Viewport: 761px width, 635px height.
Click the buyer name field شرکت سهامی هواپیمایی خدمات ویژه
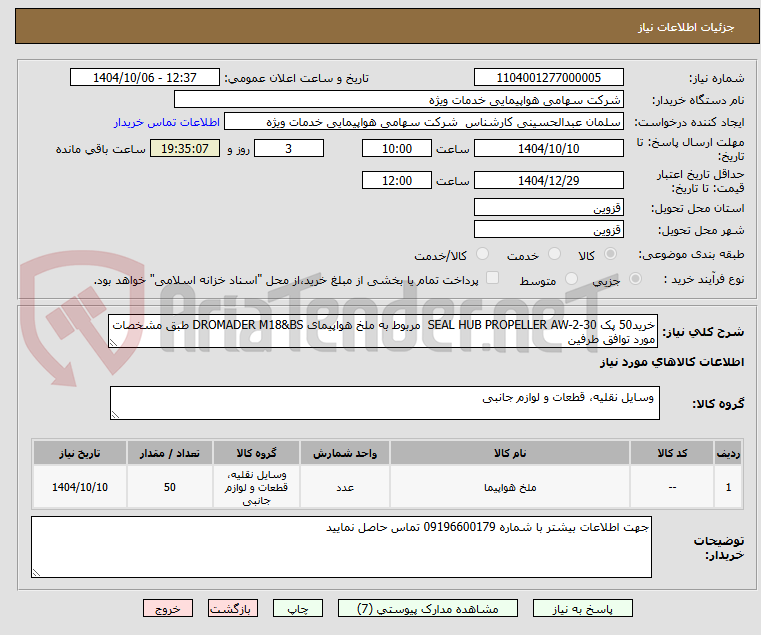click(398, 100)
